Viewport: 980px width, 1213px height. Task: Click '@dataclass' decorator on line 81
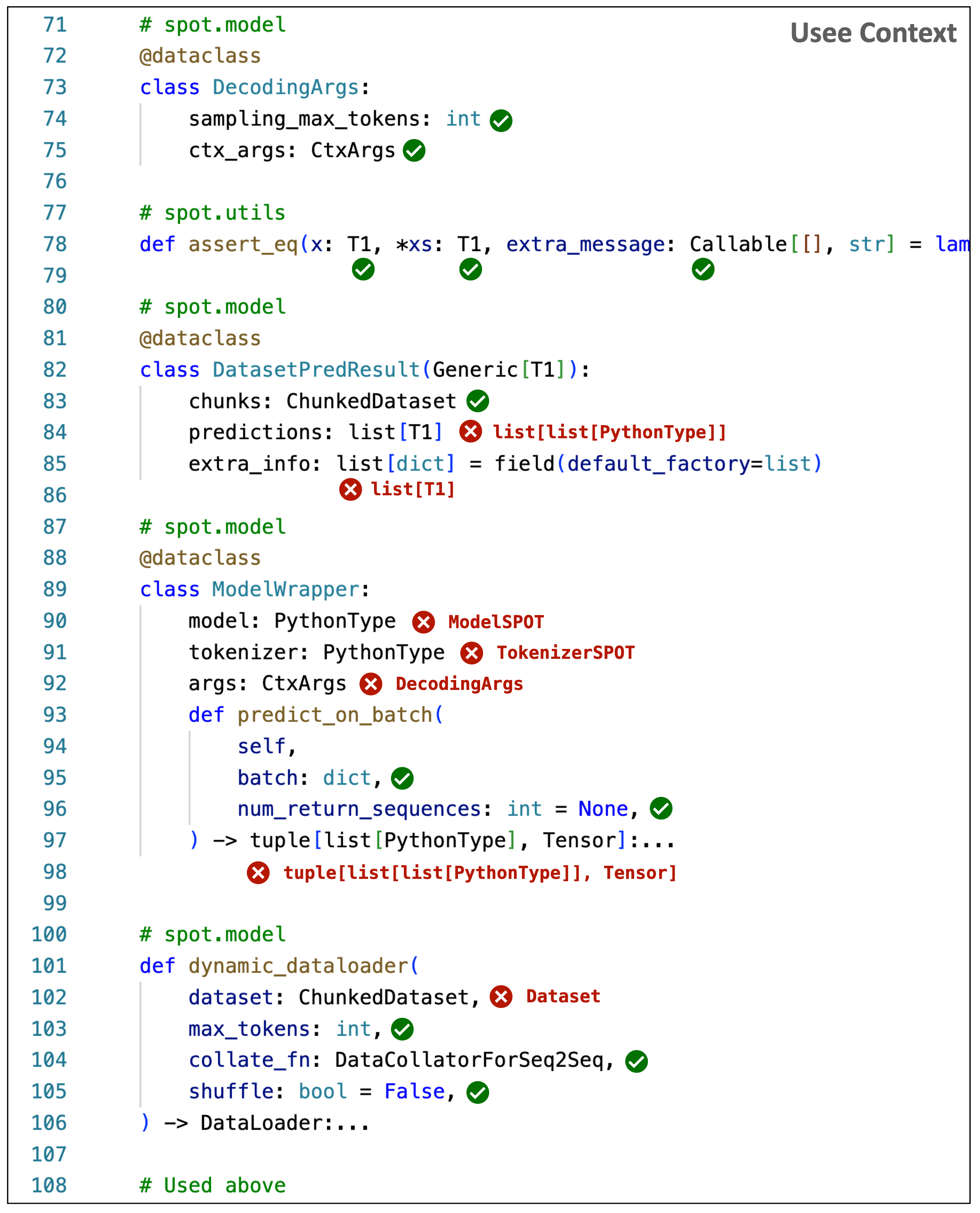200,338
